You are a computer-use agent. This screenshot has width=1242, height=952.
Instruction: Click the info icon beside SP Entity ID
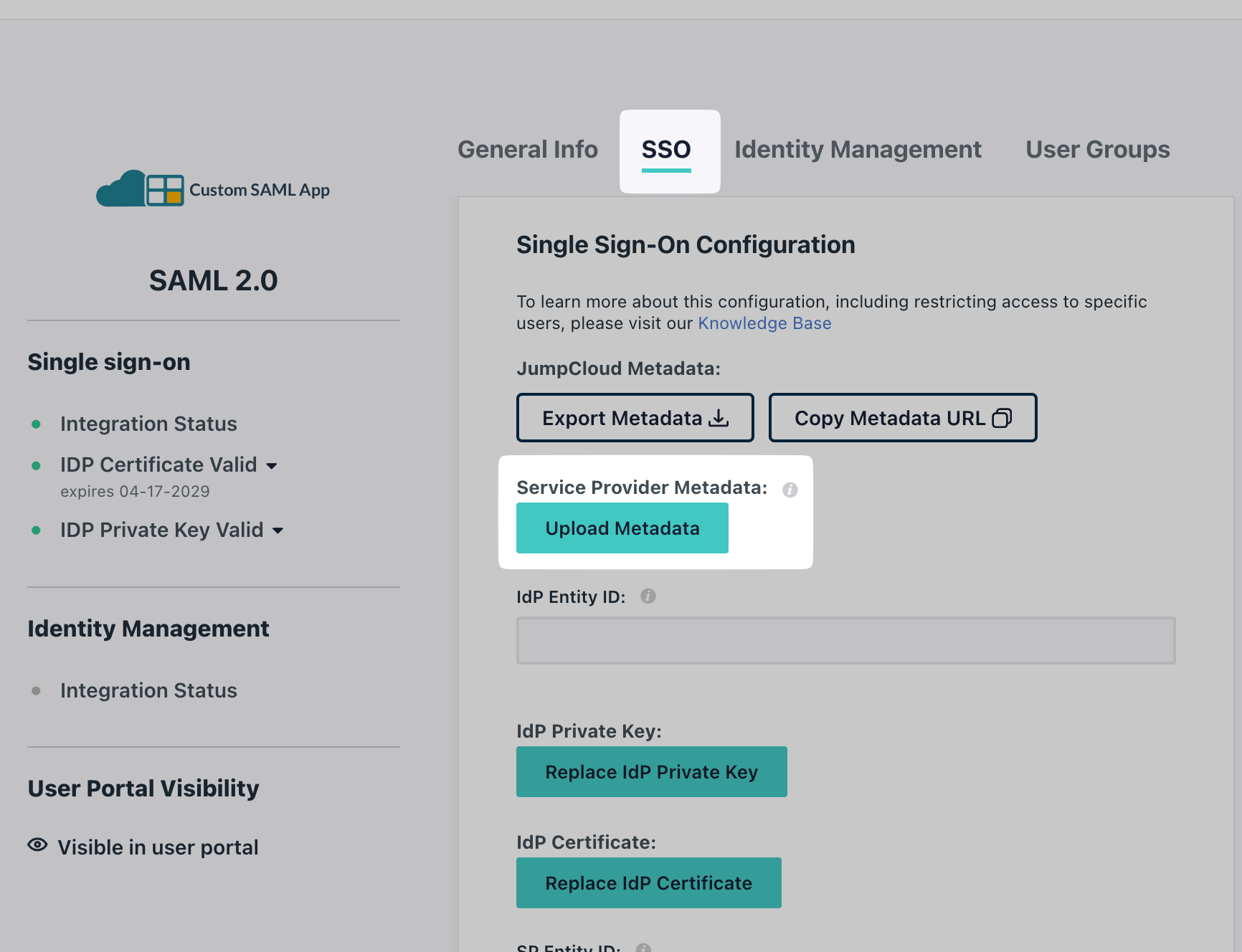point(644,948)
